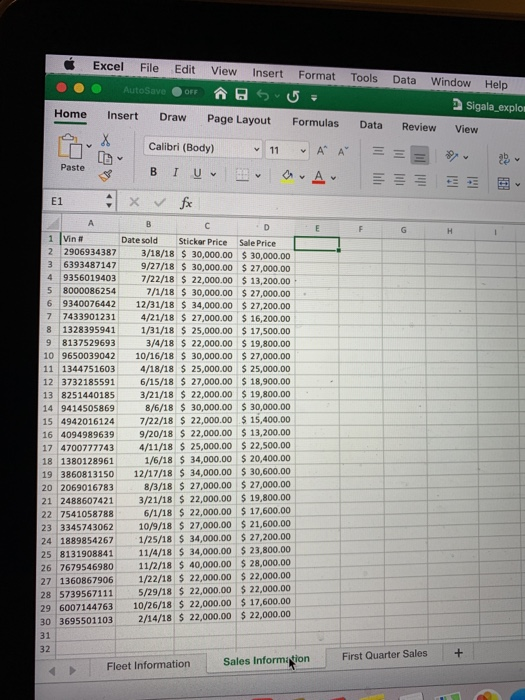Screen dimensions: 525x700
Task: Expand the Fill Color palette arrow
Action: pos(302,177)
